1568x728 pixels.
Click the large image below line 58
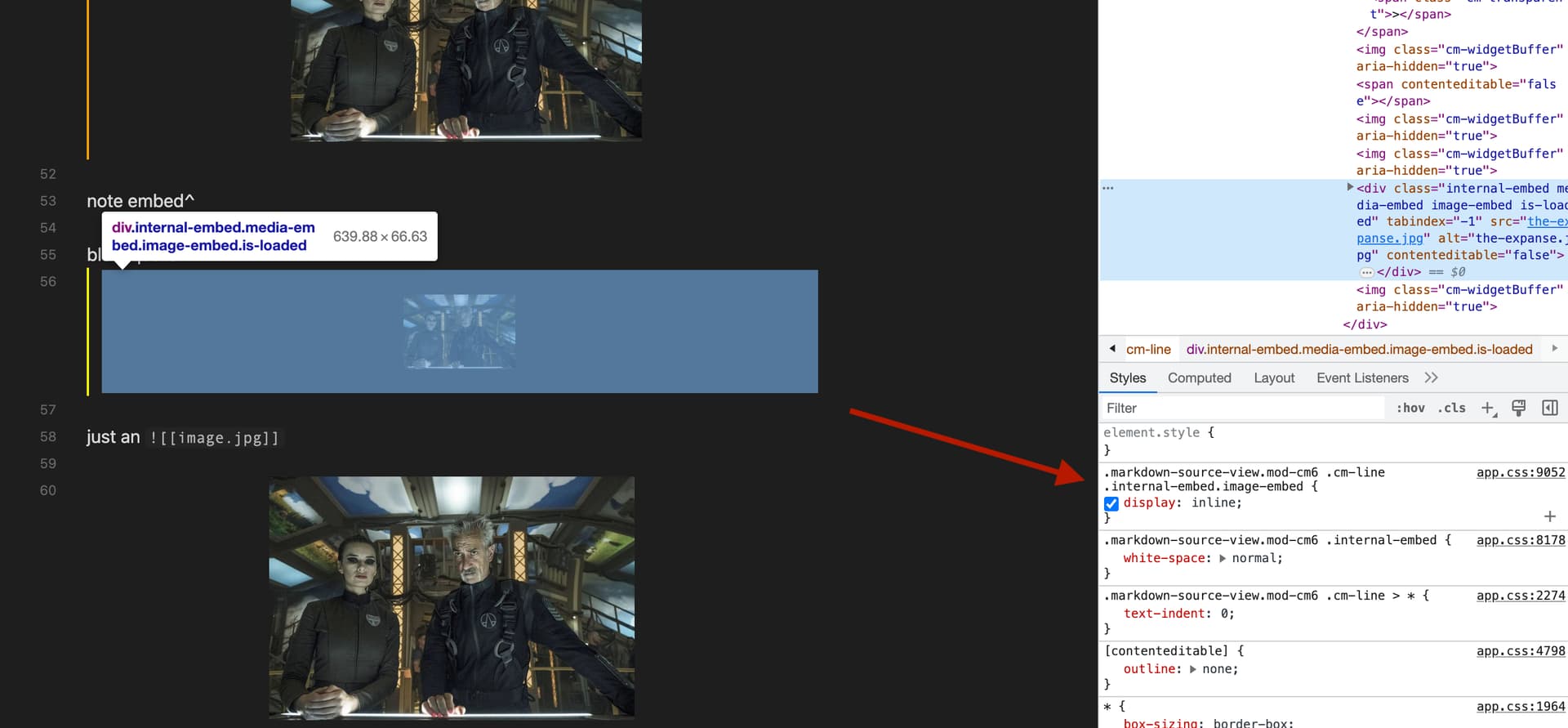[x=452, y=597]
